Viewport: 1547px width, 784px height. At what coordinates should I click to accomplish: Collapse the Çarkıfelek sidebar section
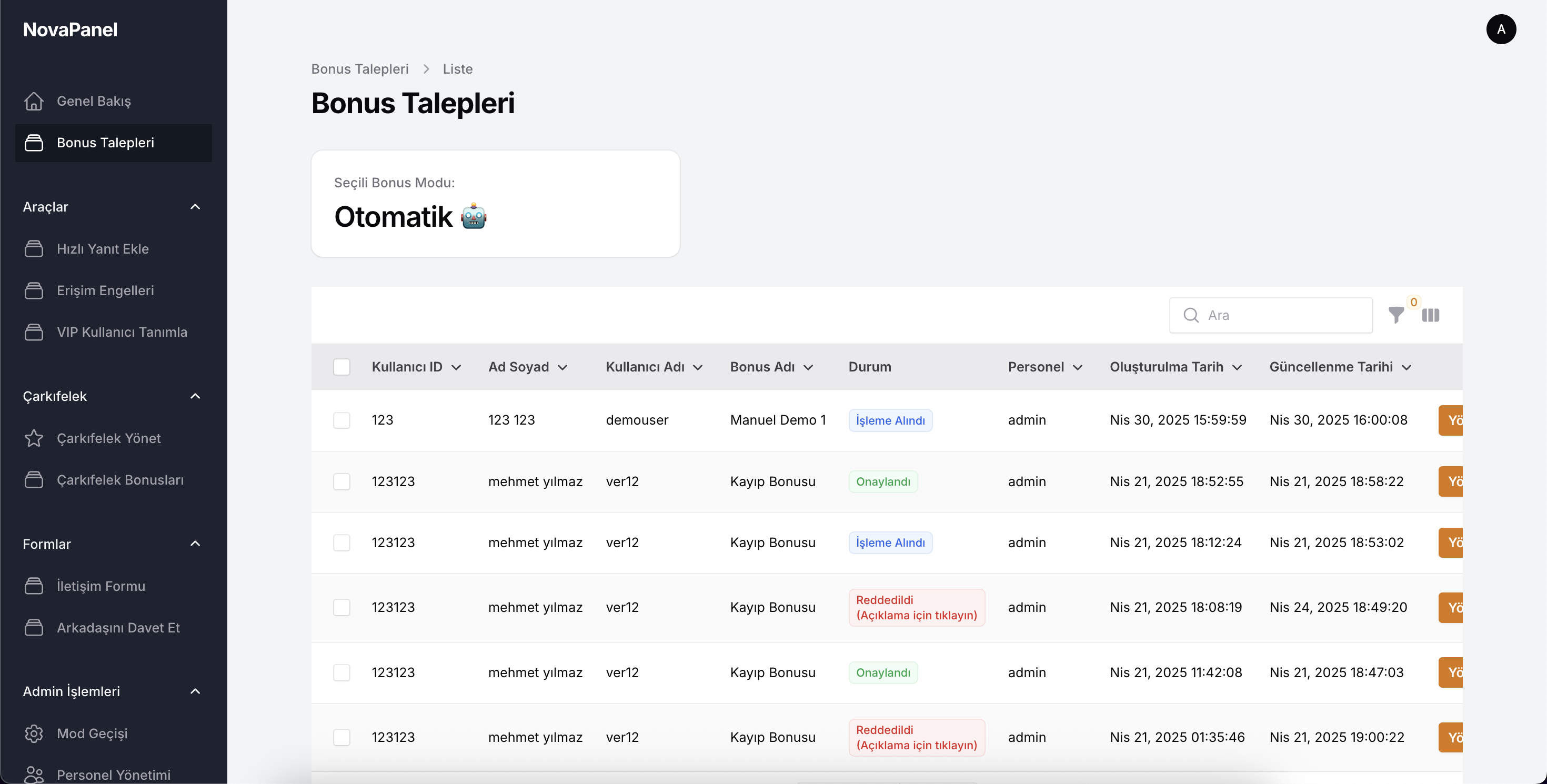[195, 396]
